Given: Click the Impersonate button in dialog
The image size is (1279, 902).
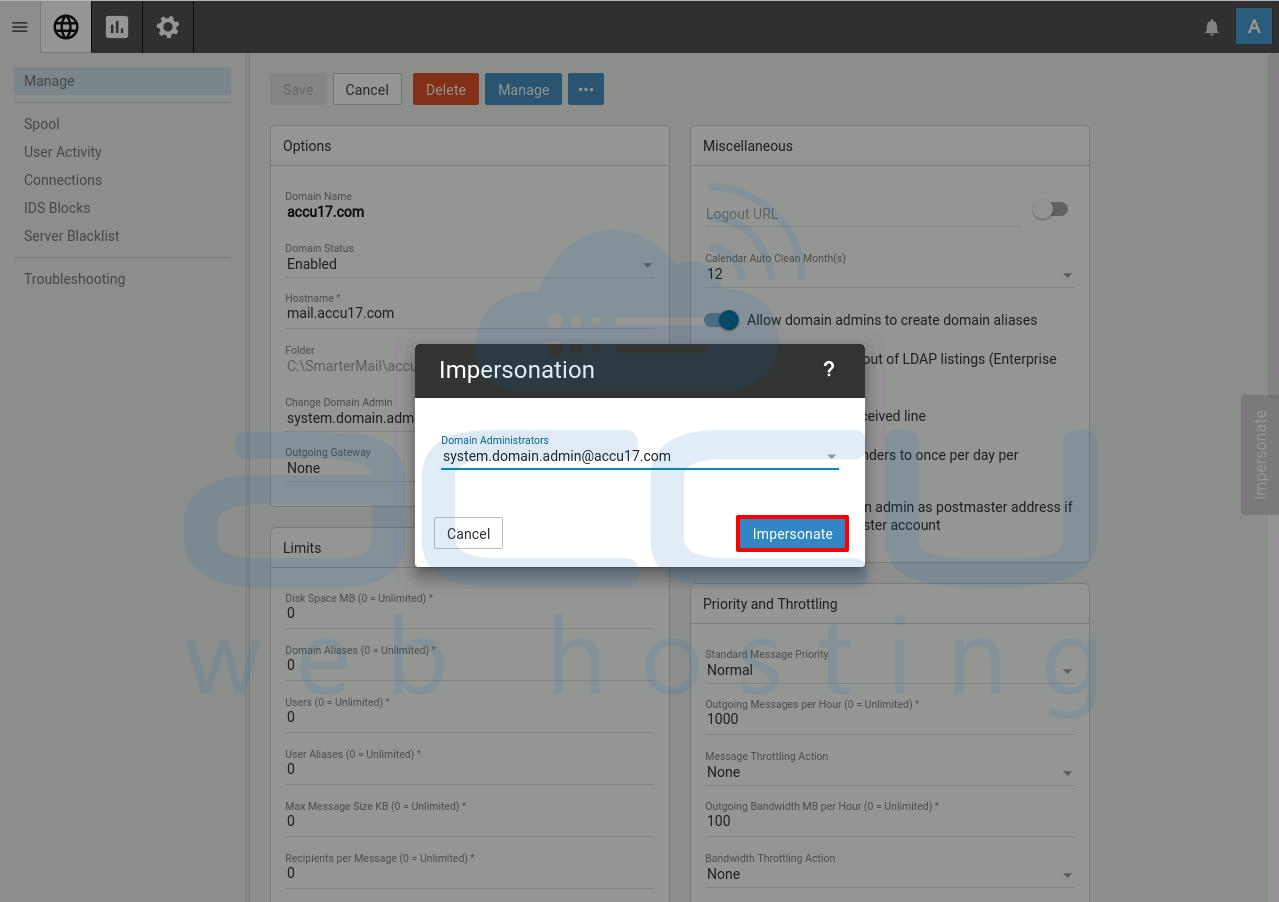Looking at the screenshot, I should point(792,533).
